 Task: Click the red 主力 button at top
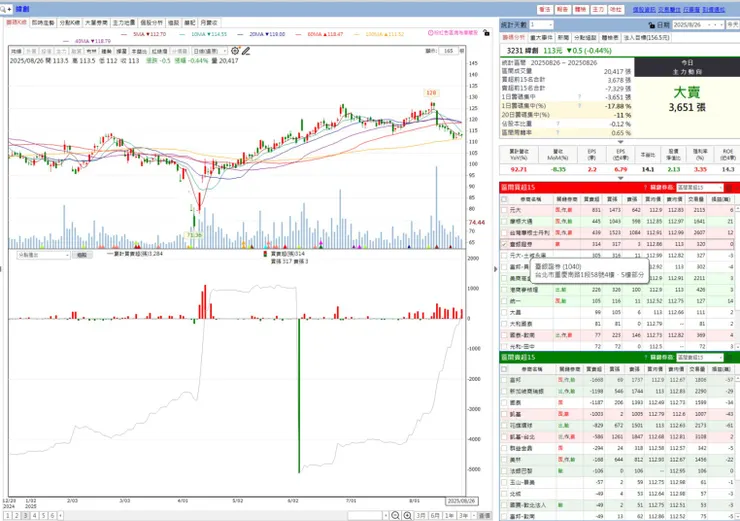598,9
